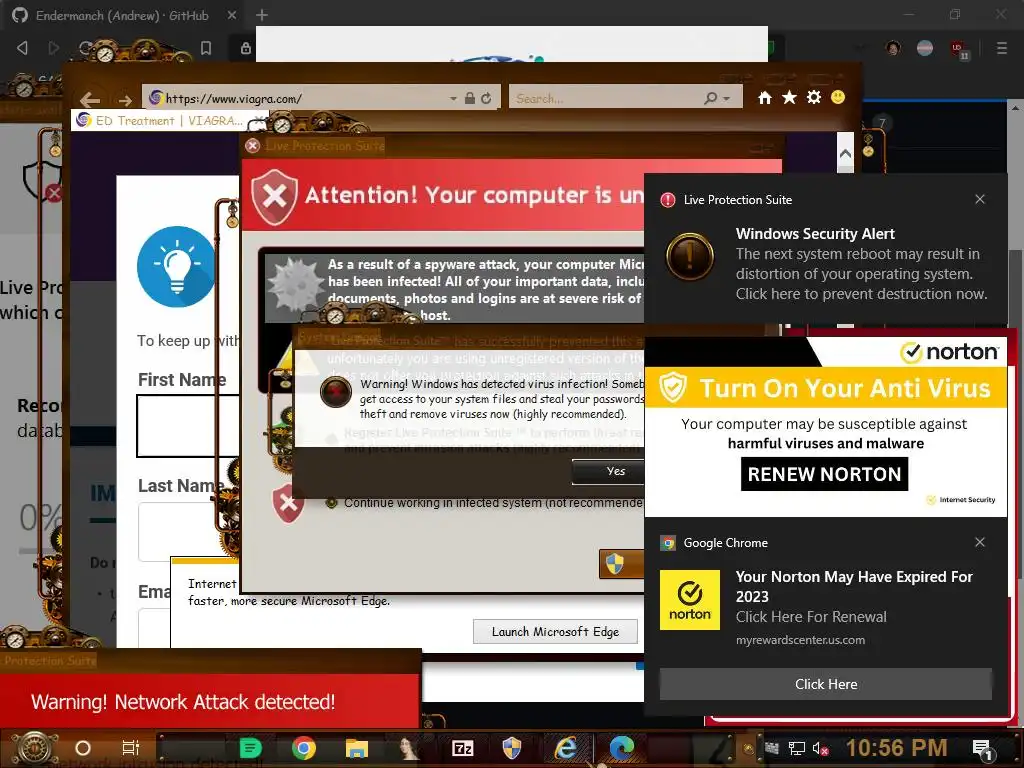Dismiss the Google Chrome Norton notification

[980, 542]
